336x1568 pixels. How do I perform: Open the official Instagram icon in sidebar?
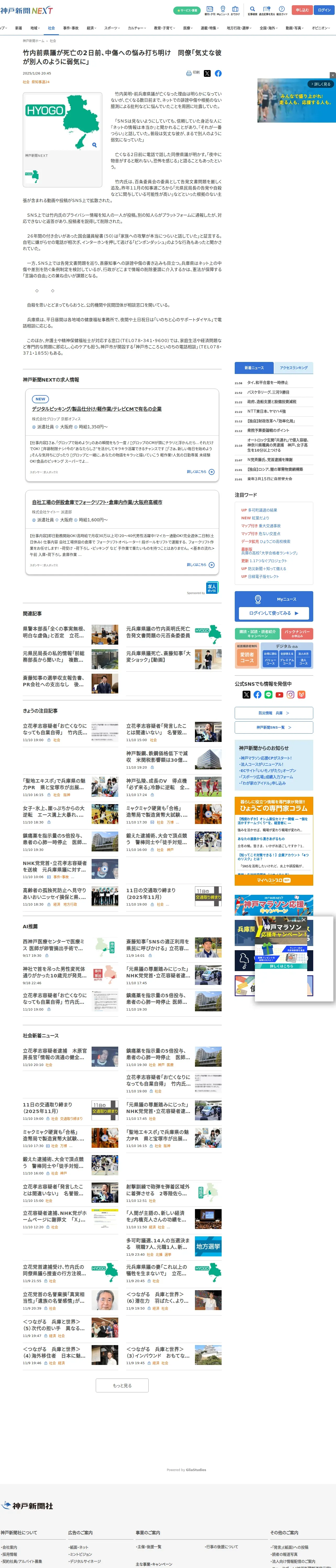pos(290,695)
